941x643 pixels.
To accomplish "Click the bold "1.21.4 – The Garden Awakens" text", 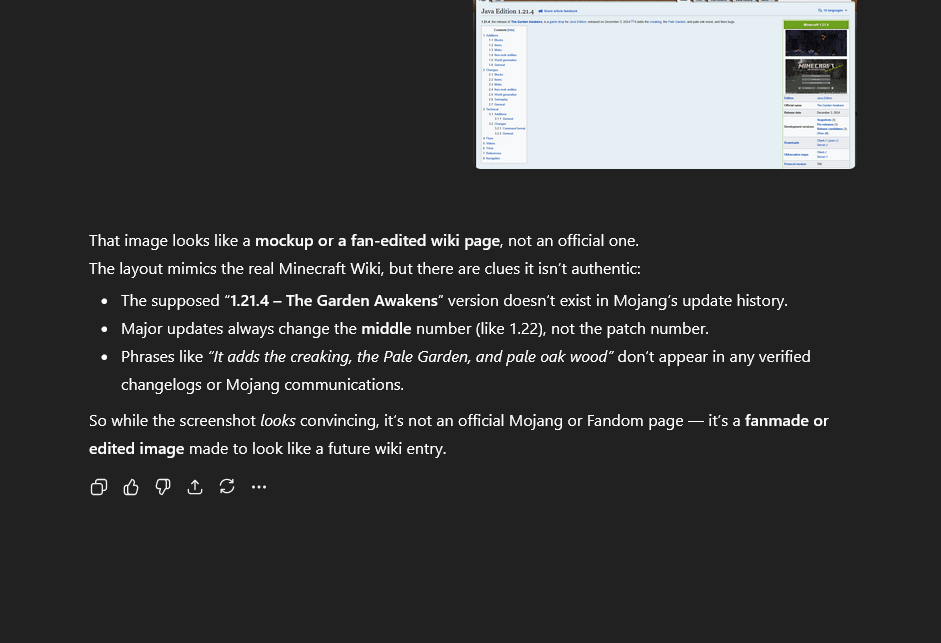I will coord(334,300).
